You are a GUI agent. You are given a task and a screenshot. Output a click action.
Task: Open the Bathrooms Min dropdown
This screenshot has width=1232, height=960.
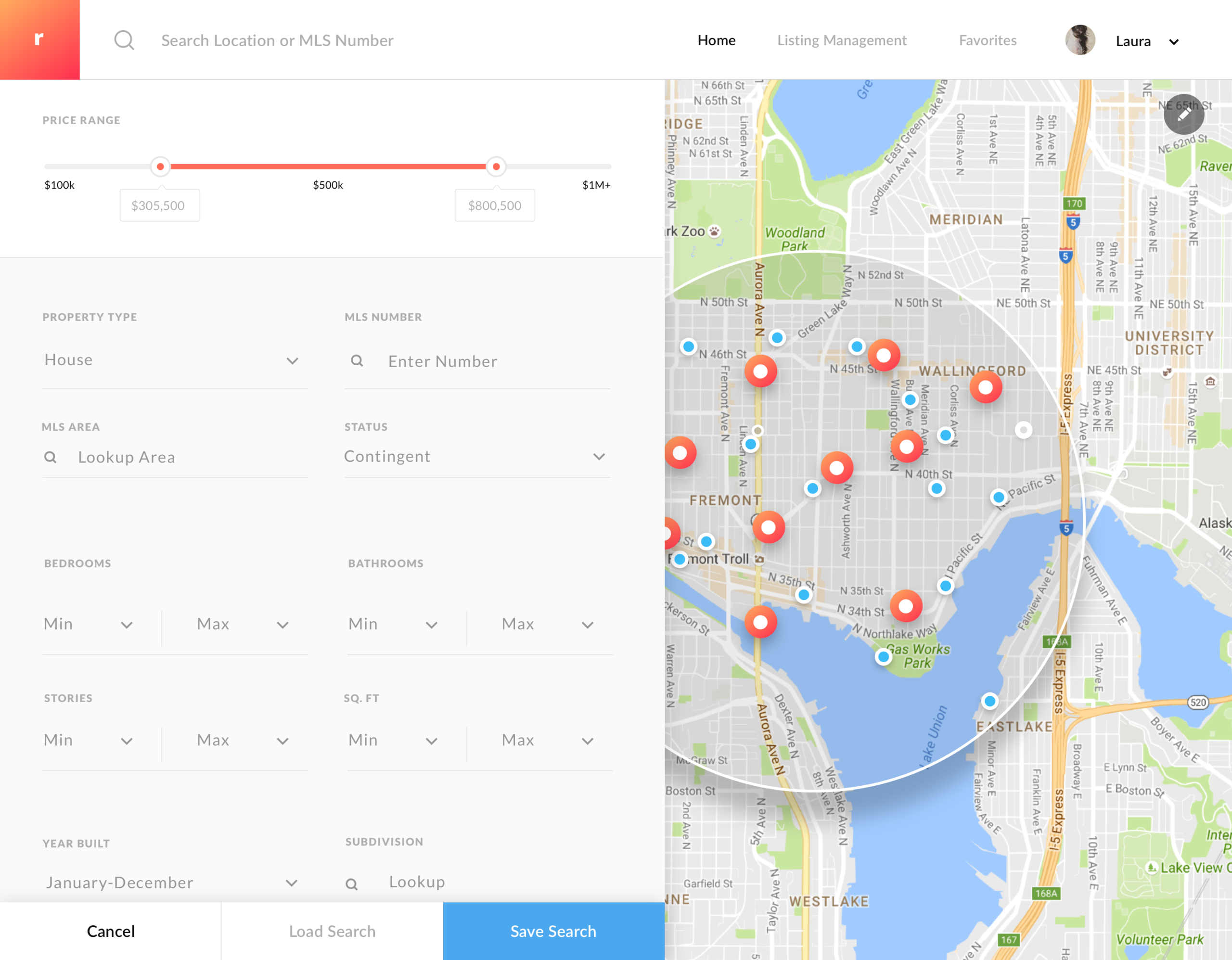coord(394,625)
